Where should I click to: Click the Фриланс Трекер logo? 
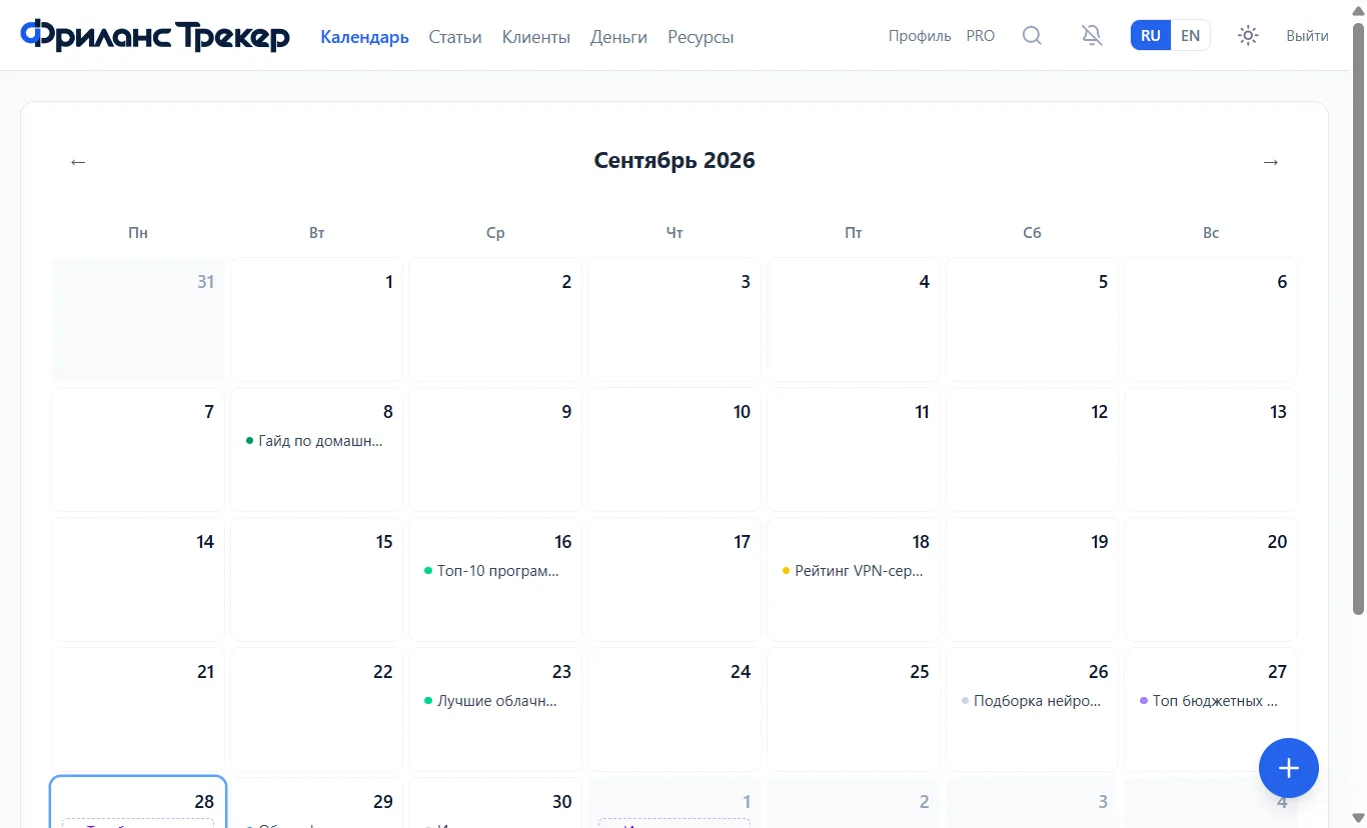[x=155, y=36]
